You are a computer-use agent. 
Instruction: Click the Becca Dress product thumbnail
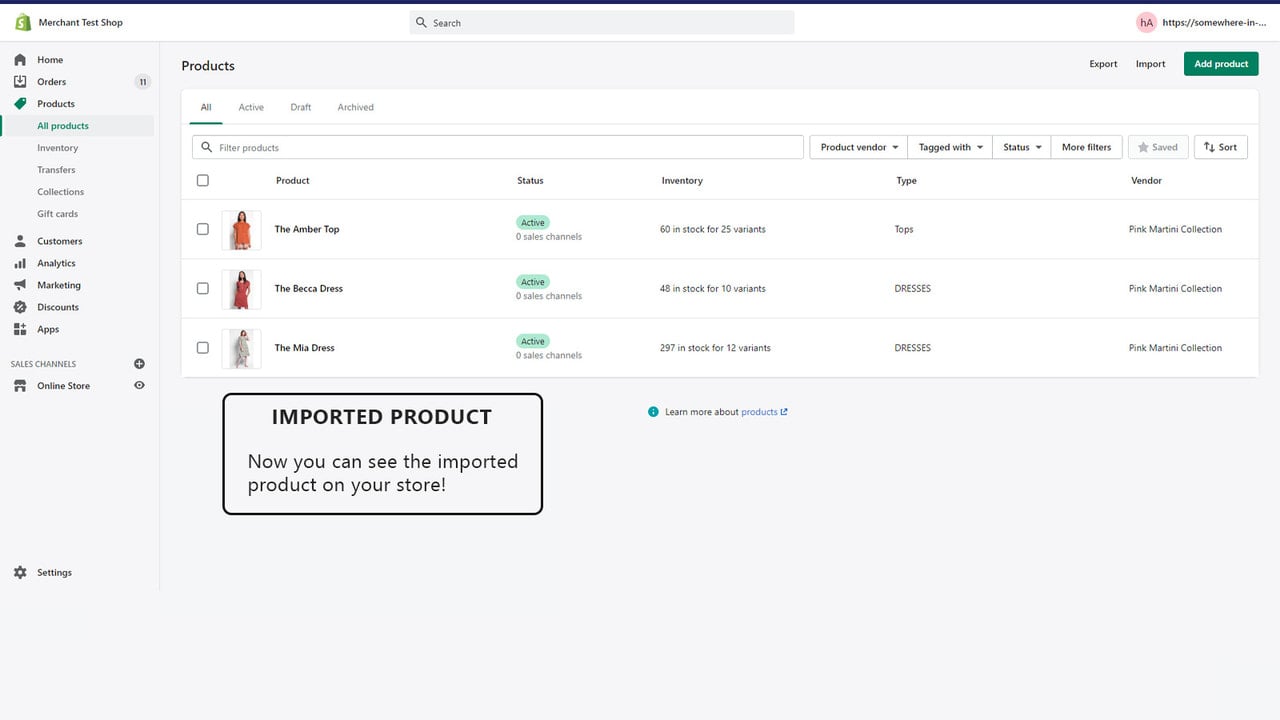pos(241,289)
